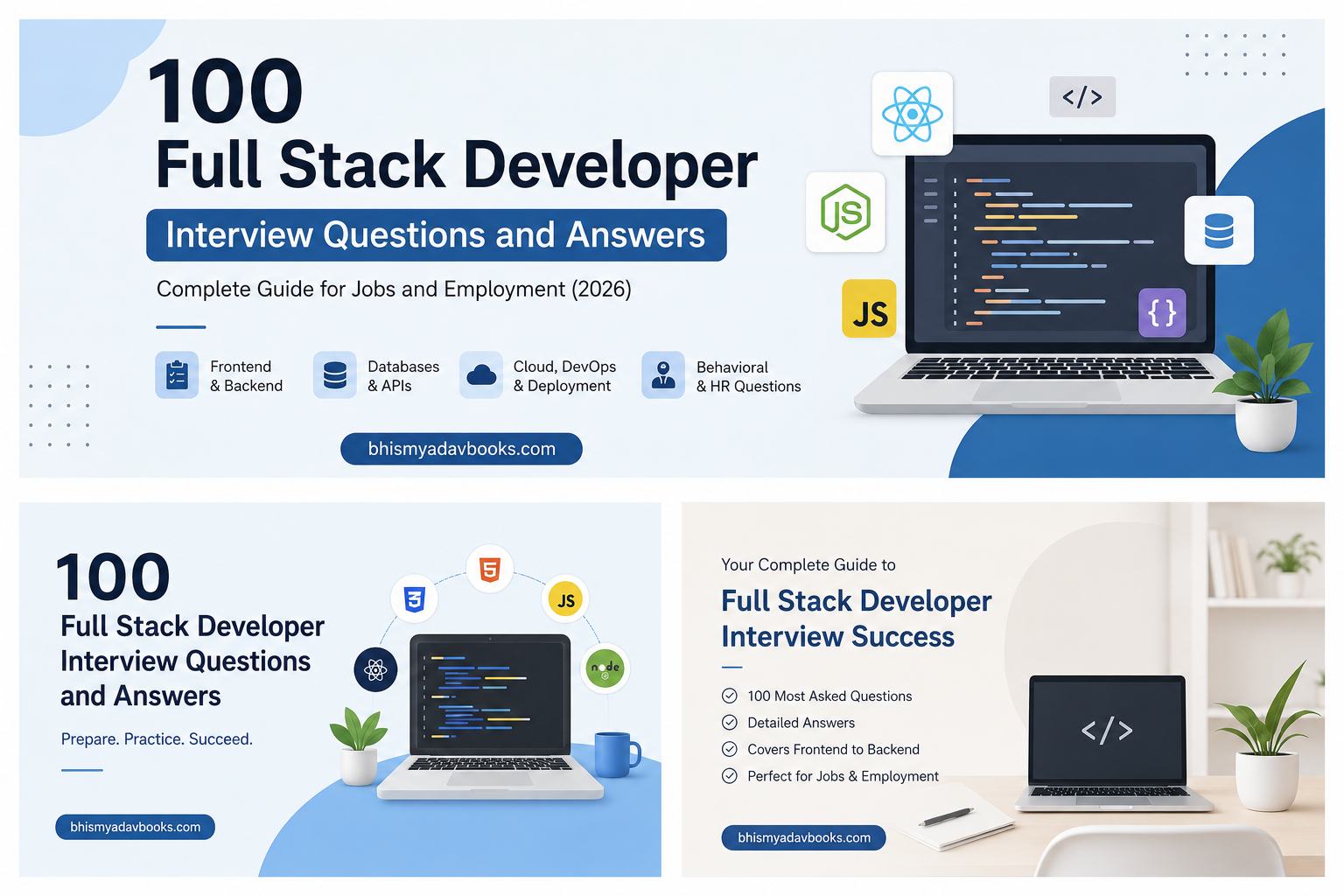Open bhismyadavbooks.com pill in bottom-left banner
1344x896 pixels.
136,827
